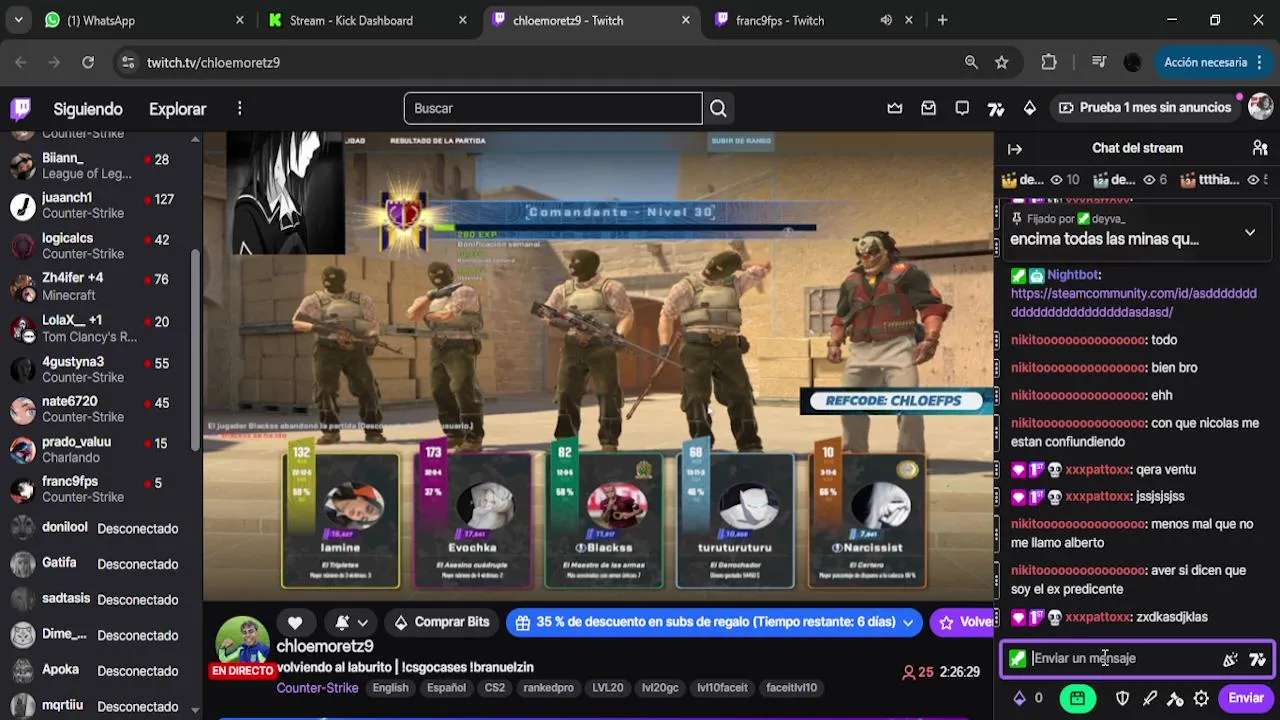
Task: Switch to Stream - Kick Dashboard tab
Action: click(368, 20)
